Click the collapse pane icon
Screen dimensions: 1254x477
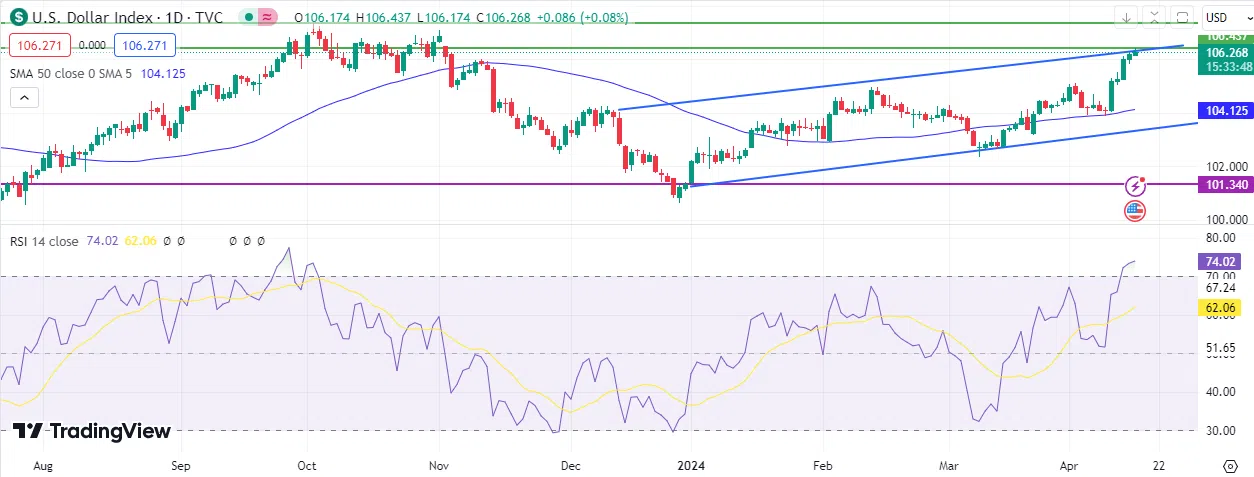(1155, 17)
